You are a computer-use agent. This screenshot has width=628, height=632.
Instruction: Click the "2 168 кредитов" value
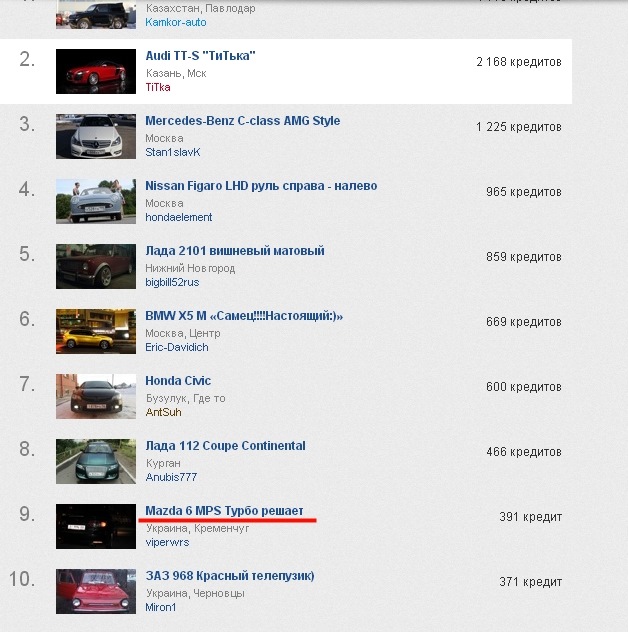pos(519,62)
